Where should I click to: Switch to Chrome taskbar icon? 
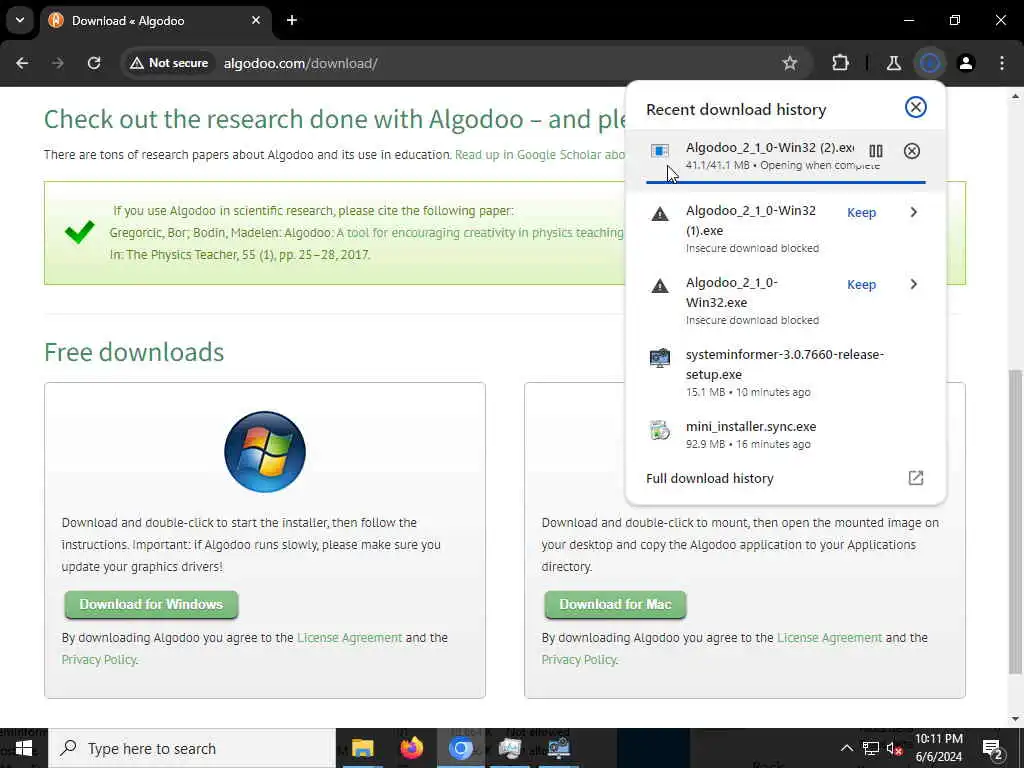[x=460, y=748]
